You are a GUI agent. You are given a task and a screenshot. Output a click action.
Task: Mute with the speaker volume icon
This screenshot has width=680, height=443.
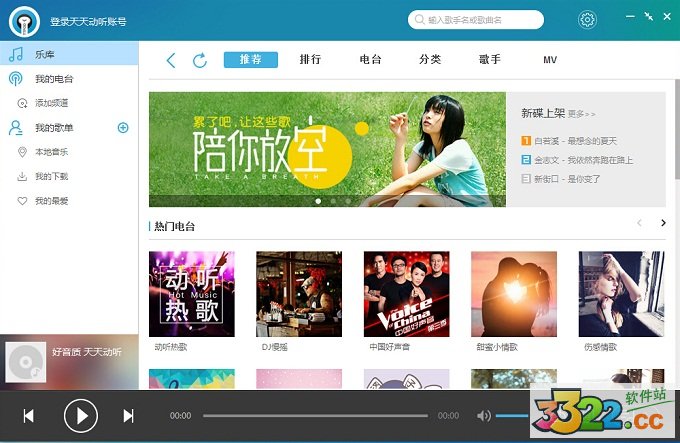(x=484, y=416)
